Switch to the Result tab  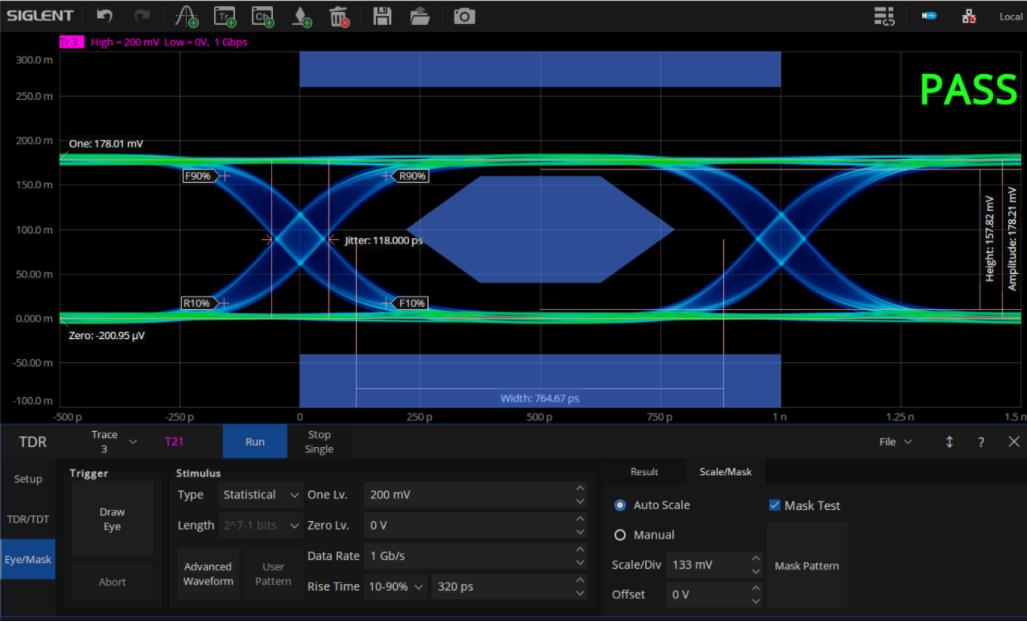click(644, 472)
